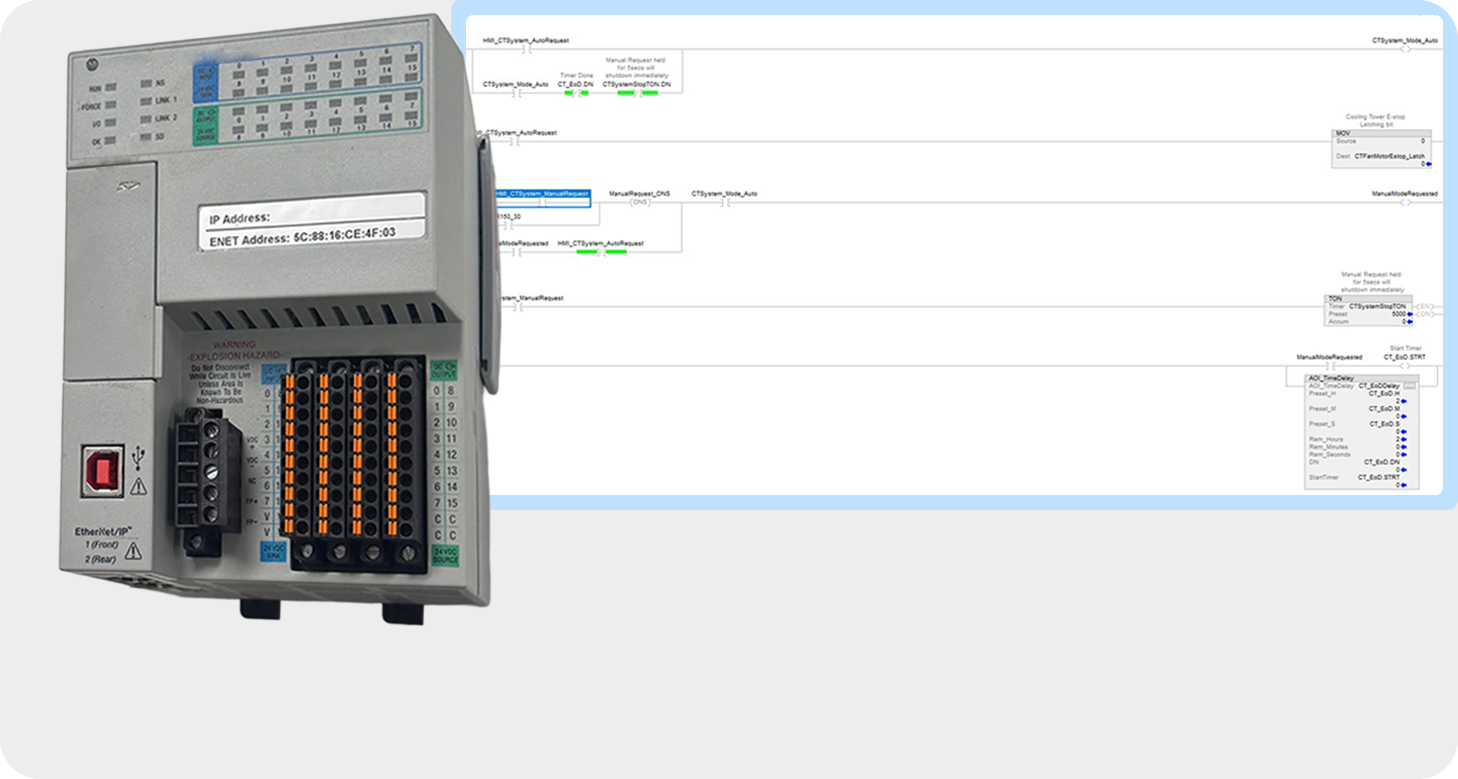
Task: Click the green-highlighted HMI_CTSystem_AutoRequest contact
Action: (601, 251)
